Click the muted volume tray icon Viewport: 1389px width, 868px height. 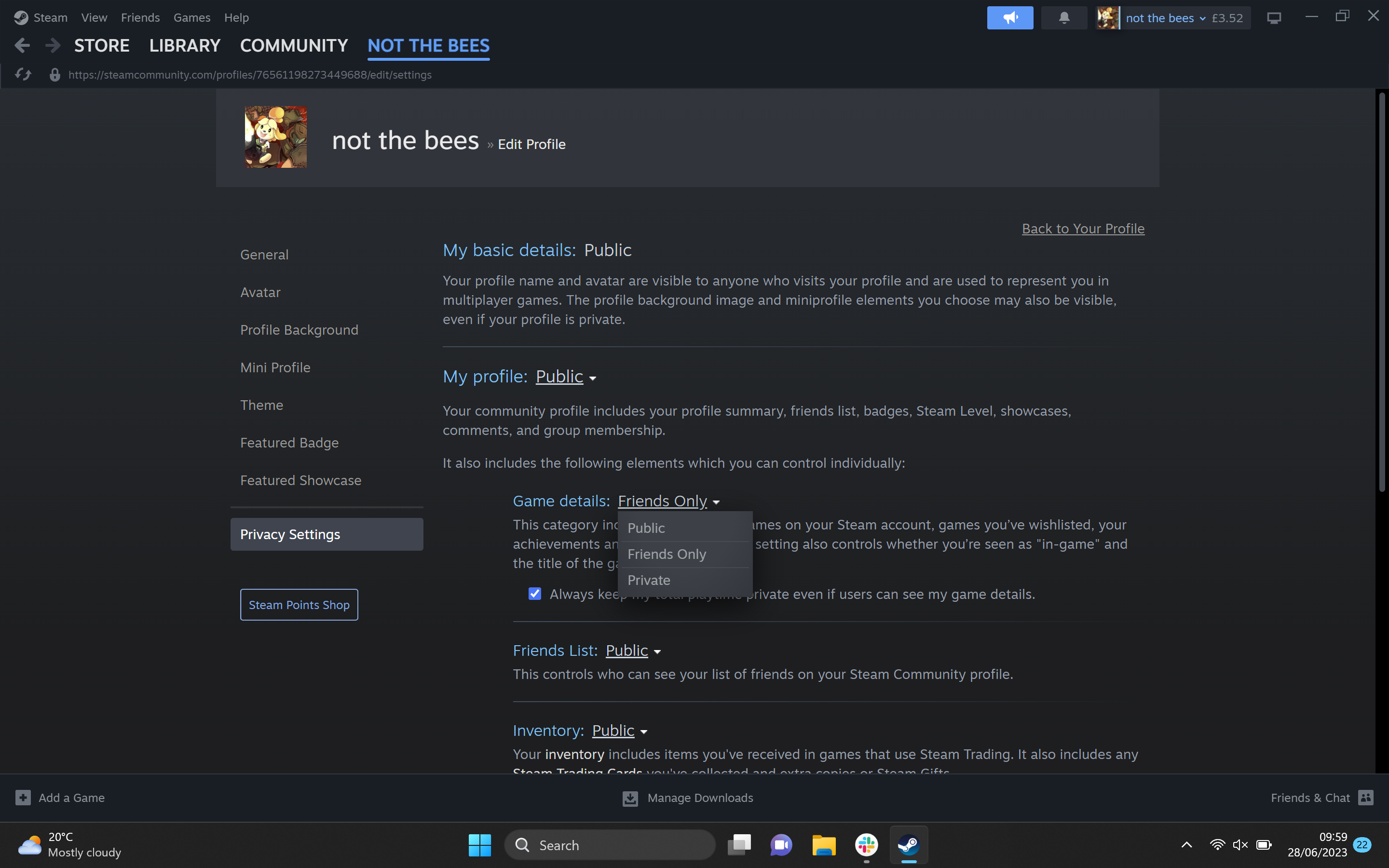pos(1240,845)
